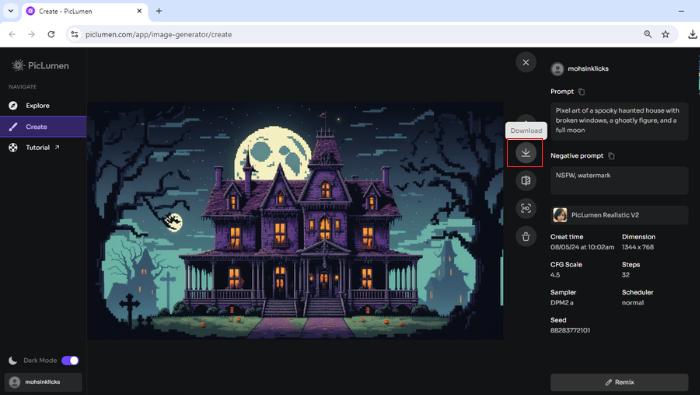The width and height of the screenshot is (700, 395).
Task: Close the Create - PicLumen tab
Action: (139, 11)
